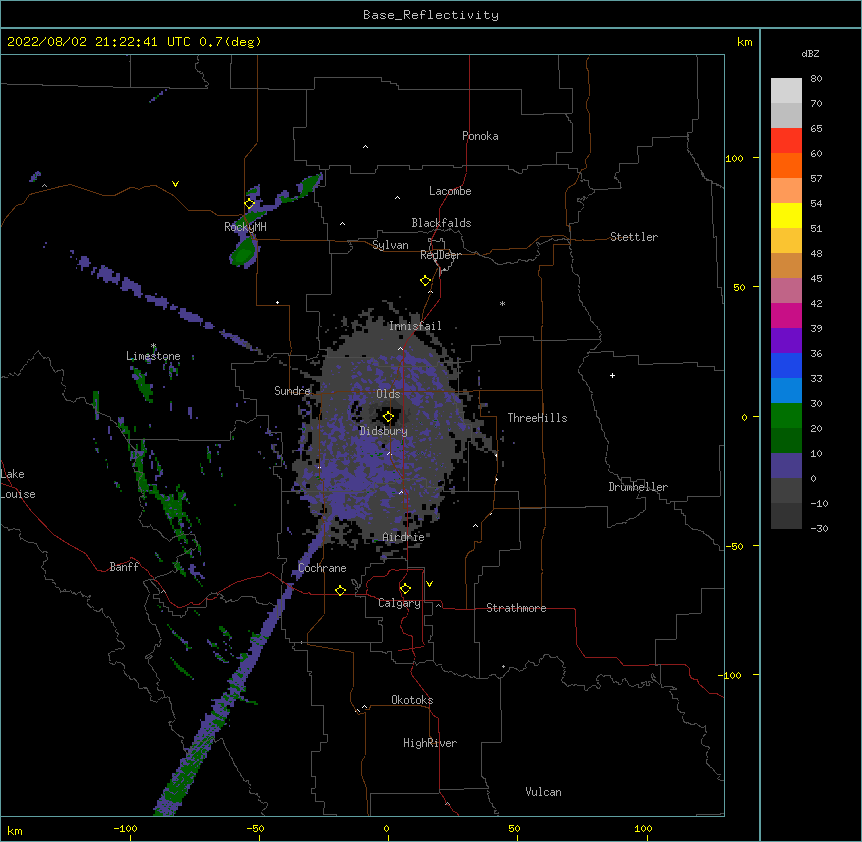The width and height of the screenshot is (862, 842).
Task: Click the yellow radar site marker near Didsbury
Action: (388, 416)
